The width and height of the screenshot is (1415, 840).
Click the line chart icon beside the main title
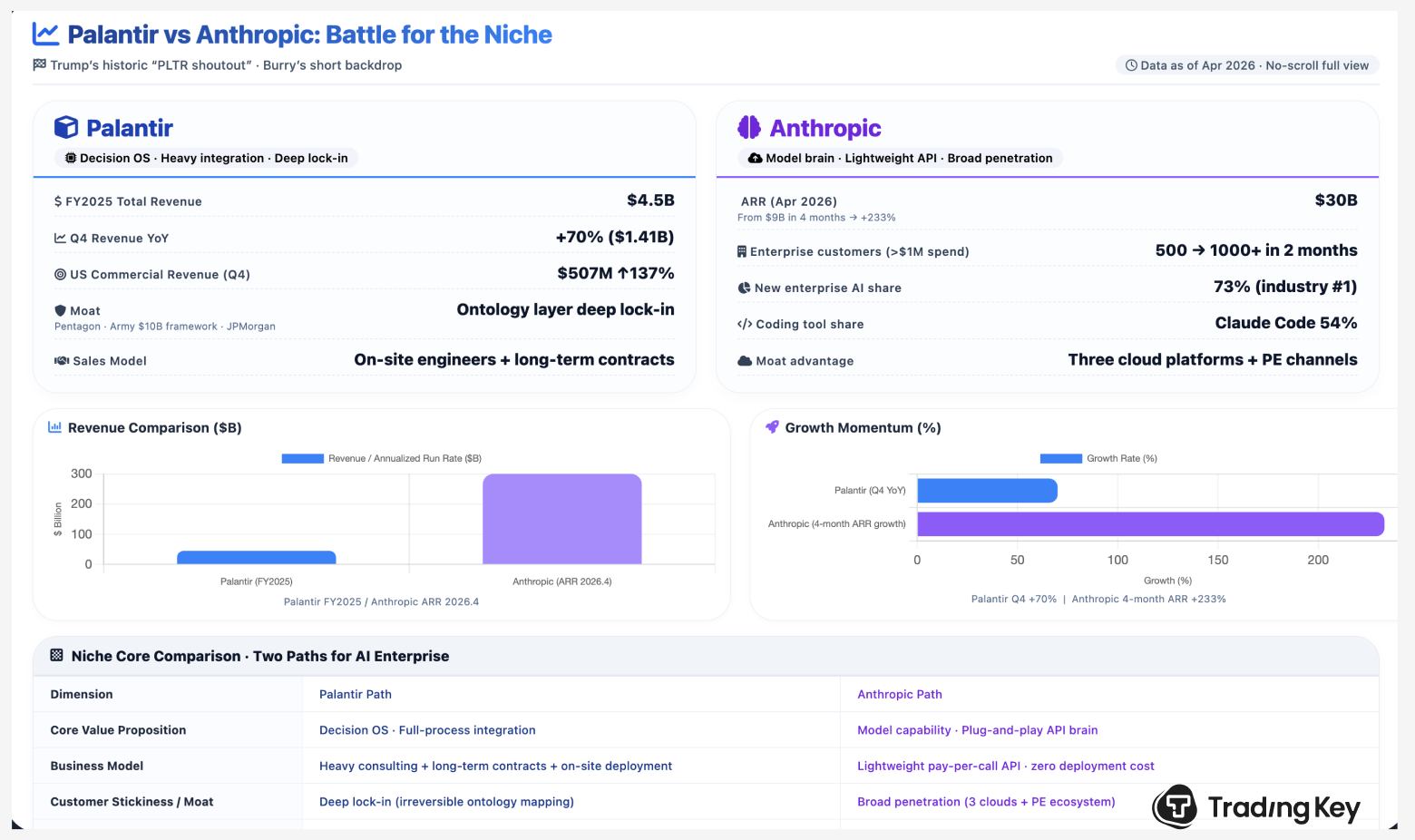[45, 34]
